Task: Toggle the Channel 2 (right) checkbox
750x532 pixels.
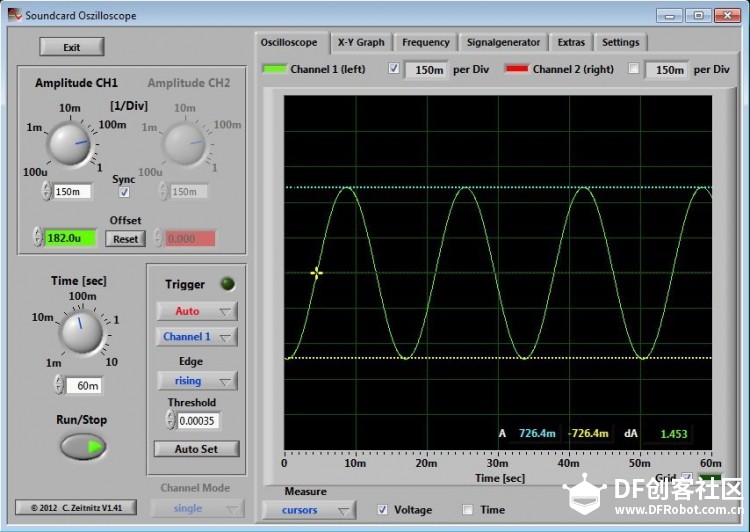Action: click(634, 68)
